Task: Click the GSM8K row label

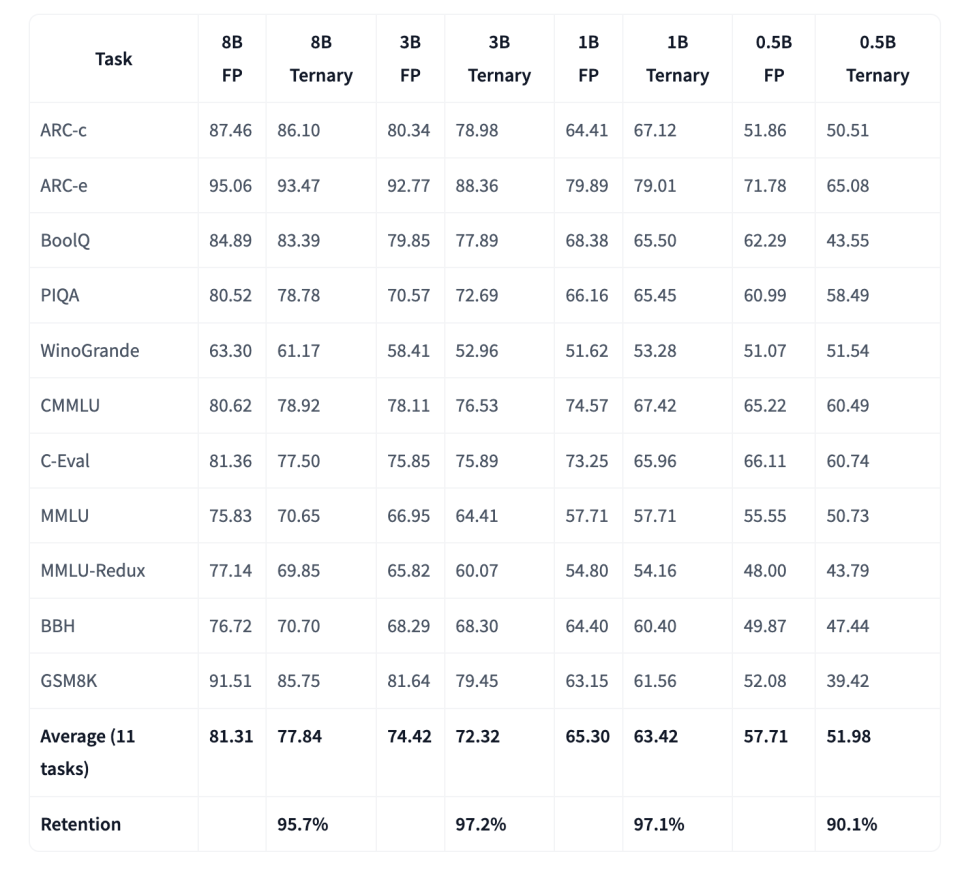Action: [69, 681]
